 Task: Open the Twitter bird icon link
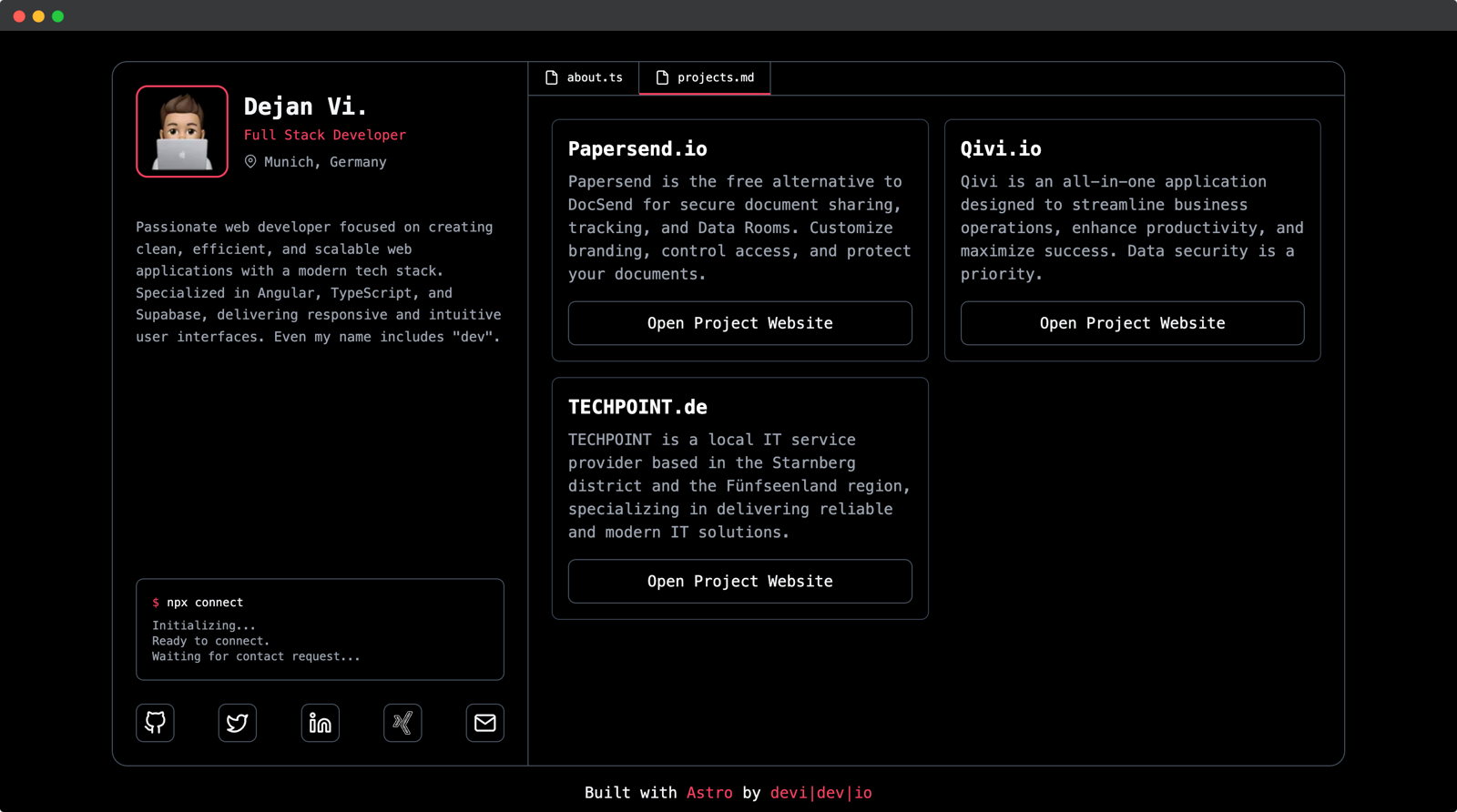[238, 723]
